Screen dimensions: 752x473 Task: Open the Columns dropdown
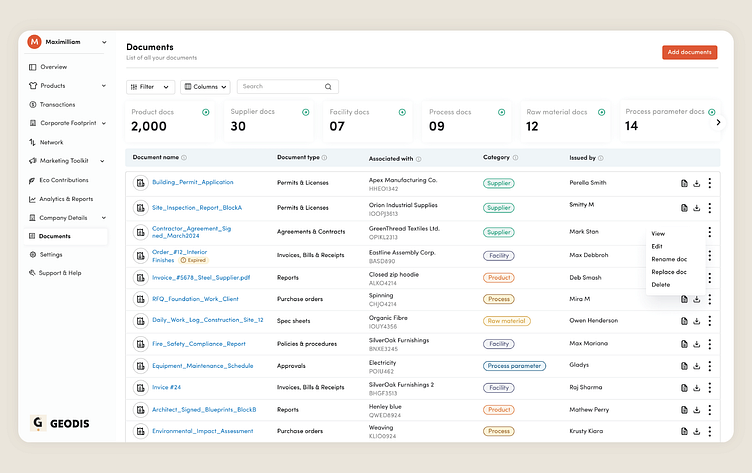click(x=205, y=87)
